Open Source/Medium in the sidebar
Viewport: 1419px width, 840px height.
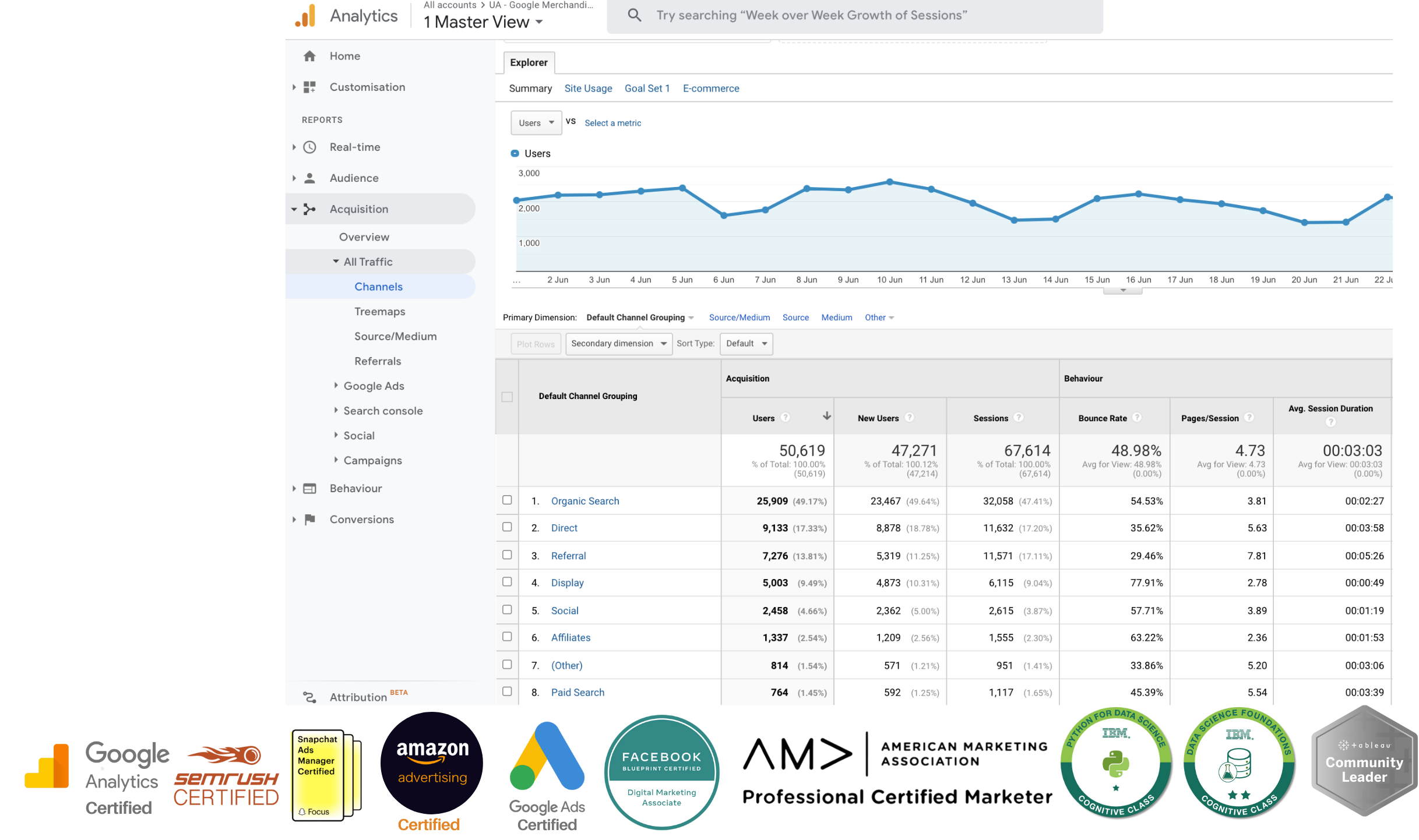point(395,336)
